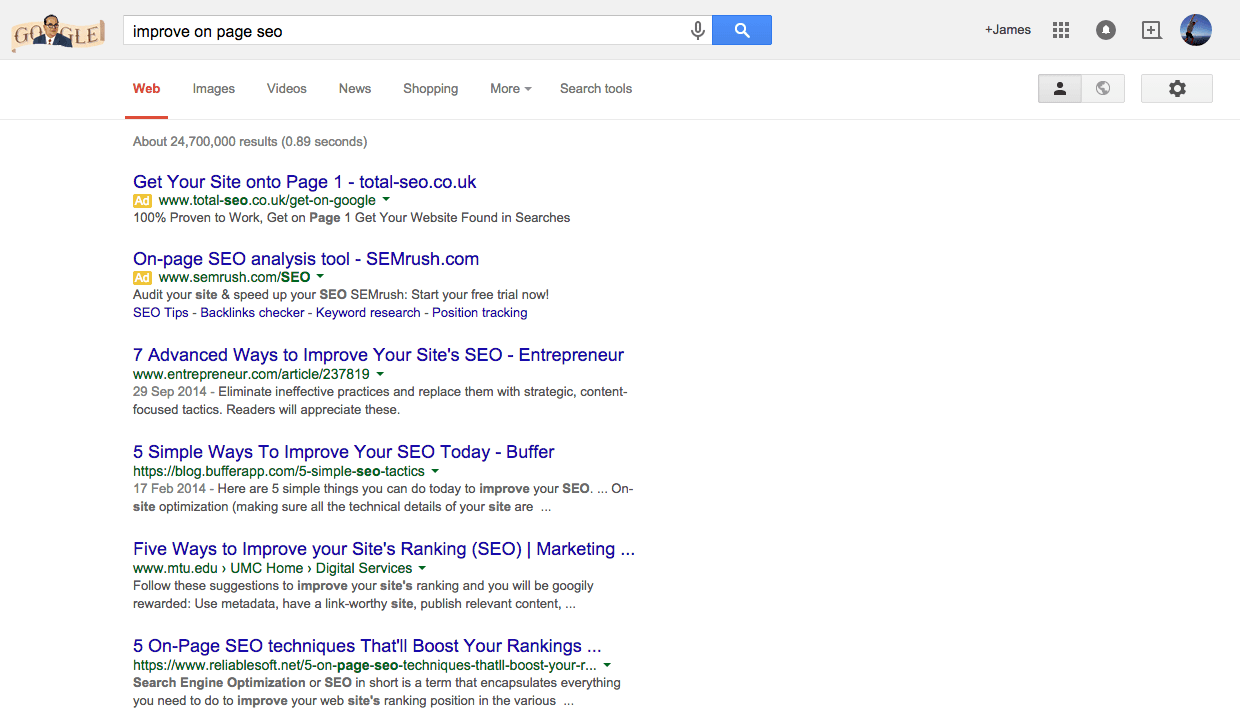Click the Ad badge beside total-seo URL
This screenshot has height=711, width=1240.
point(142,200)
